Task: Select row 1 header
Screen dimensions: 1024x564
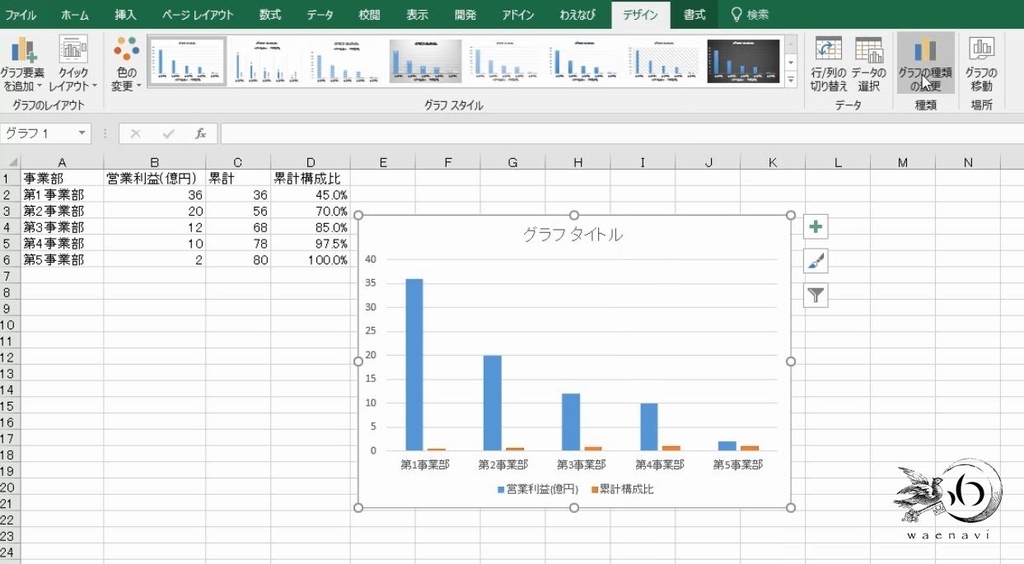Action: [9, 178]
